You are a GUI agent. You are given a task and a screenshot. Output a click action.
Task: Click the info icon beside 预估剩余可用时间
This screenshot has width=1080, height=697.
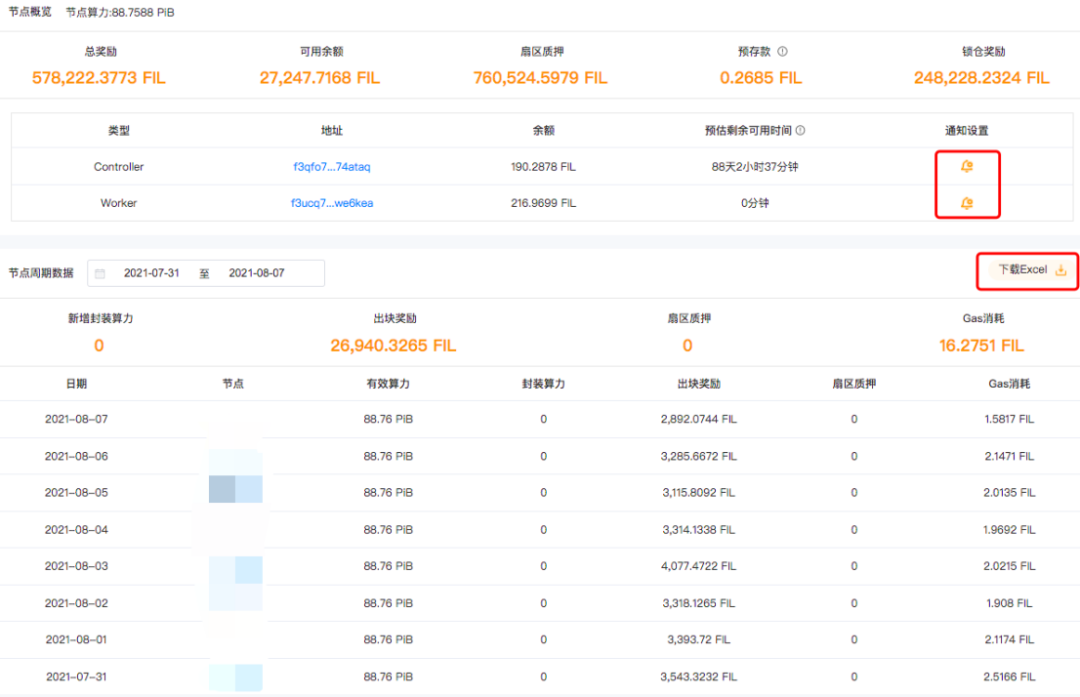pyautogui.click(x=800, y=130)
